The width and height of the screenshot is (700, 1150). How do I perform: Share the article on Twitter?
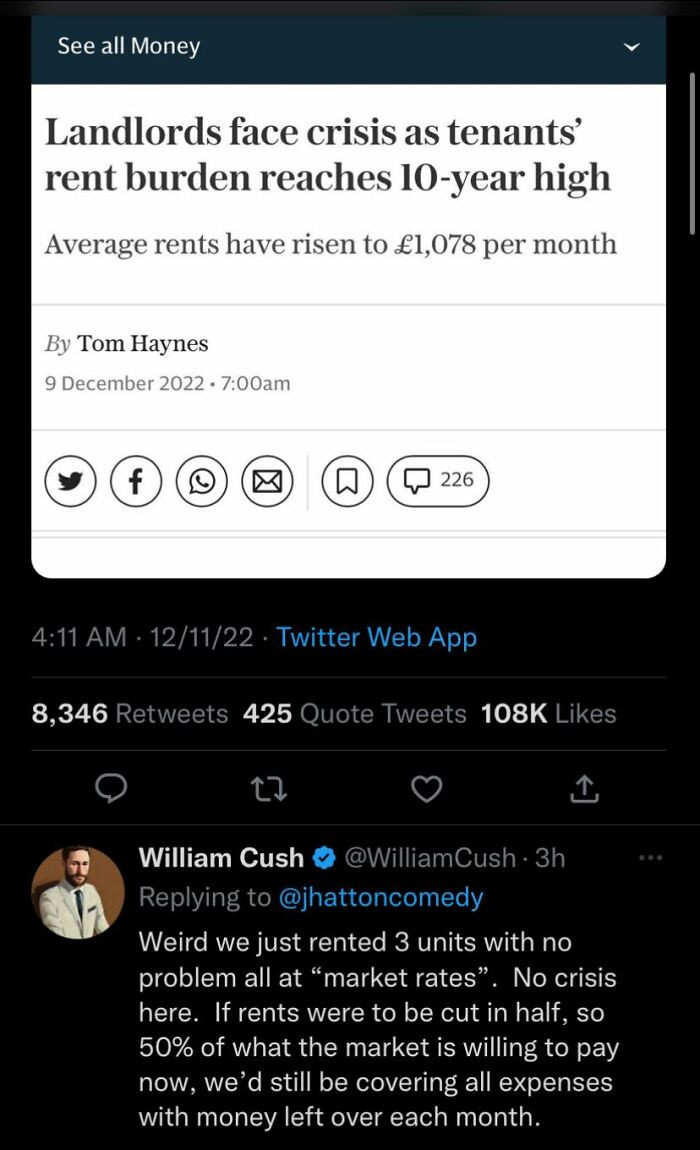[x=70, y=481]
